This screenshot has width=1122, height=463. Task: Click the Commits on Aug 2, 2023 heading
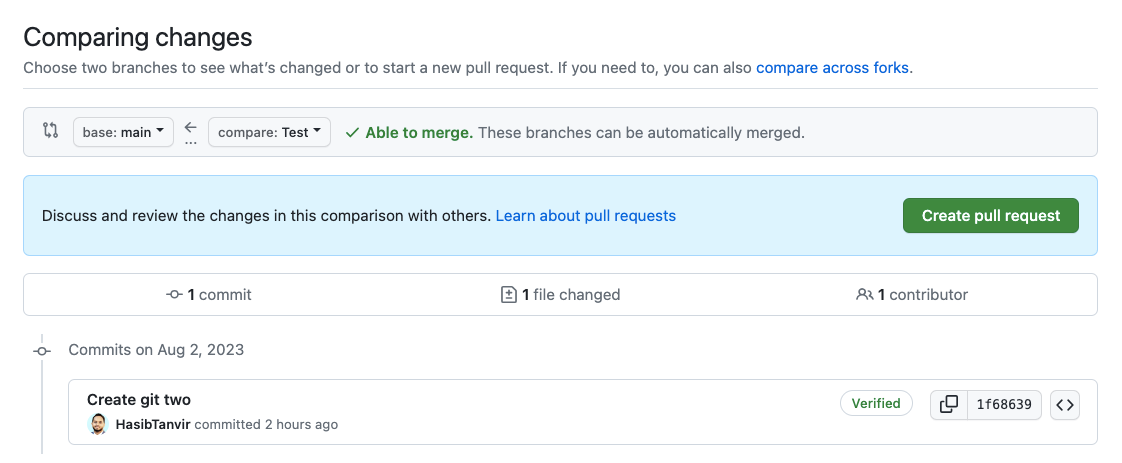[x=156, y=350]
